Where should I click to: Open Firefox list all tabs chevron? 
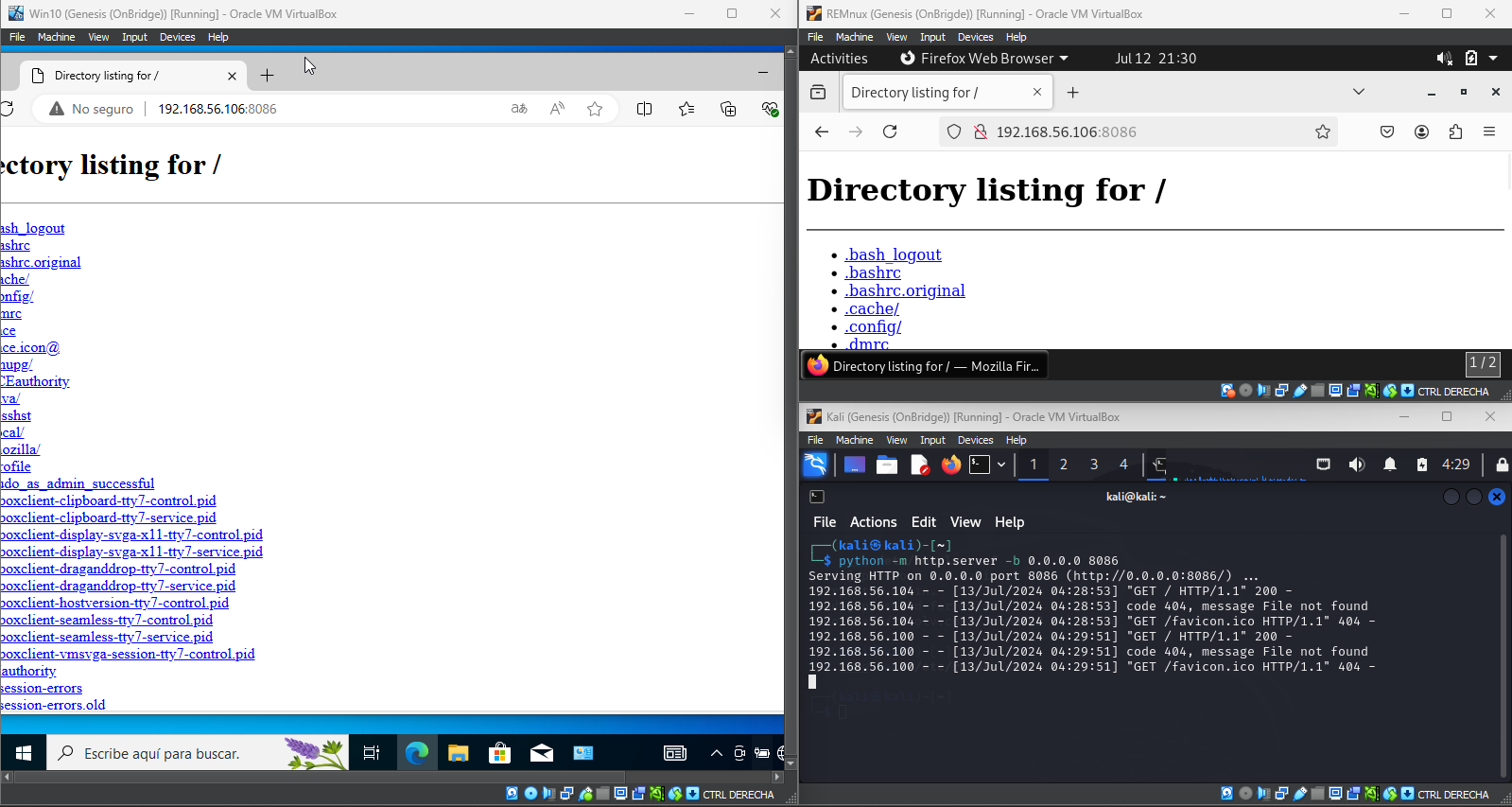1359,92
